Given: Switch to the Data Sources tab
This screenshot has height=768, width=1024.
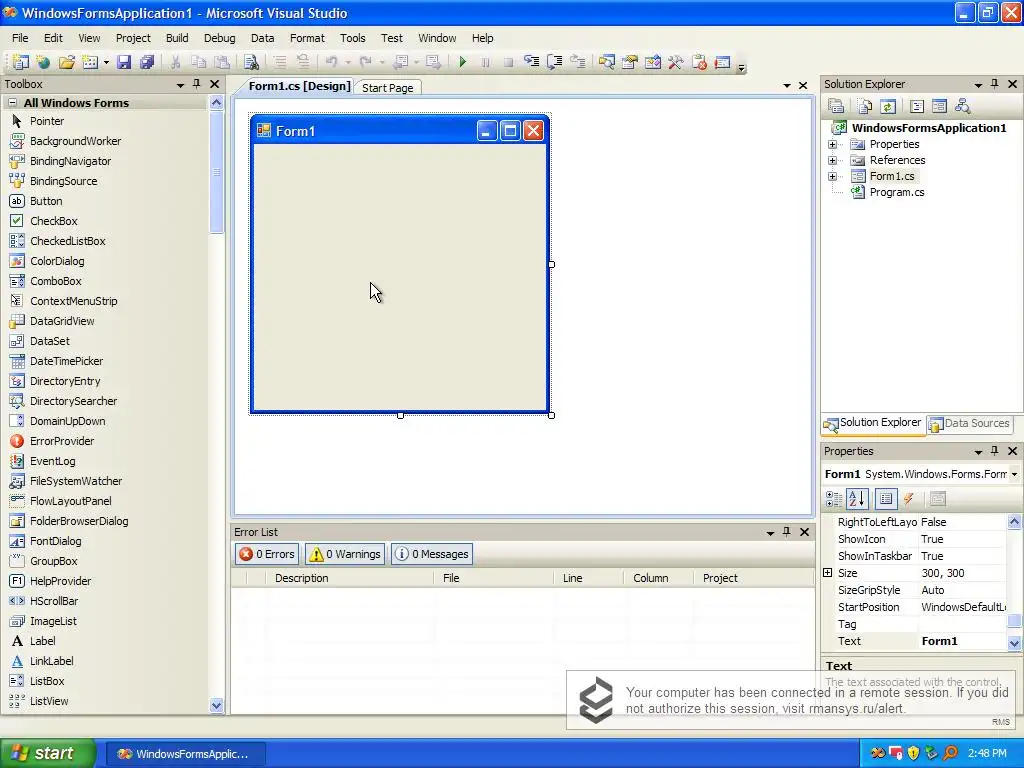Looking at the screenshot, I should point(969,423).
